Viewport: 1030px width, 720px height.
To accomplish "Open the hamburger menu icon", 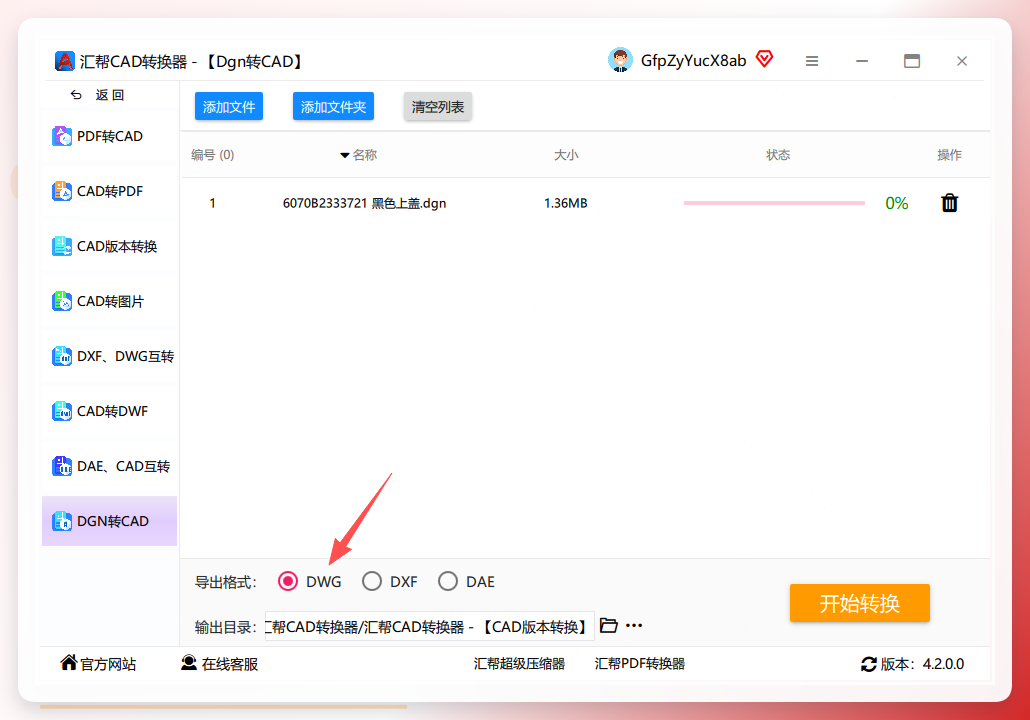I will [812, 61].
